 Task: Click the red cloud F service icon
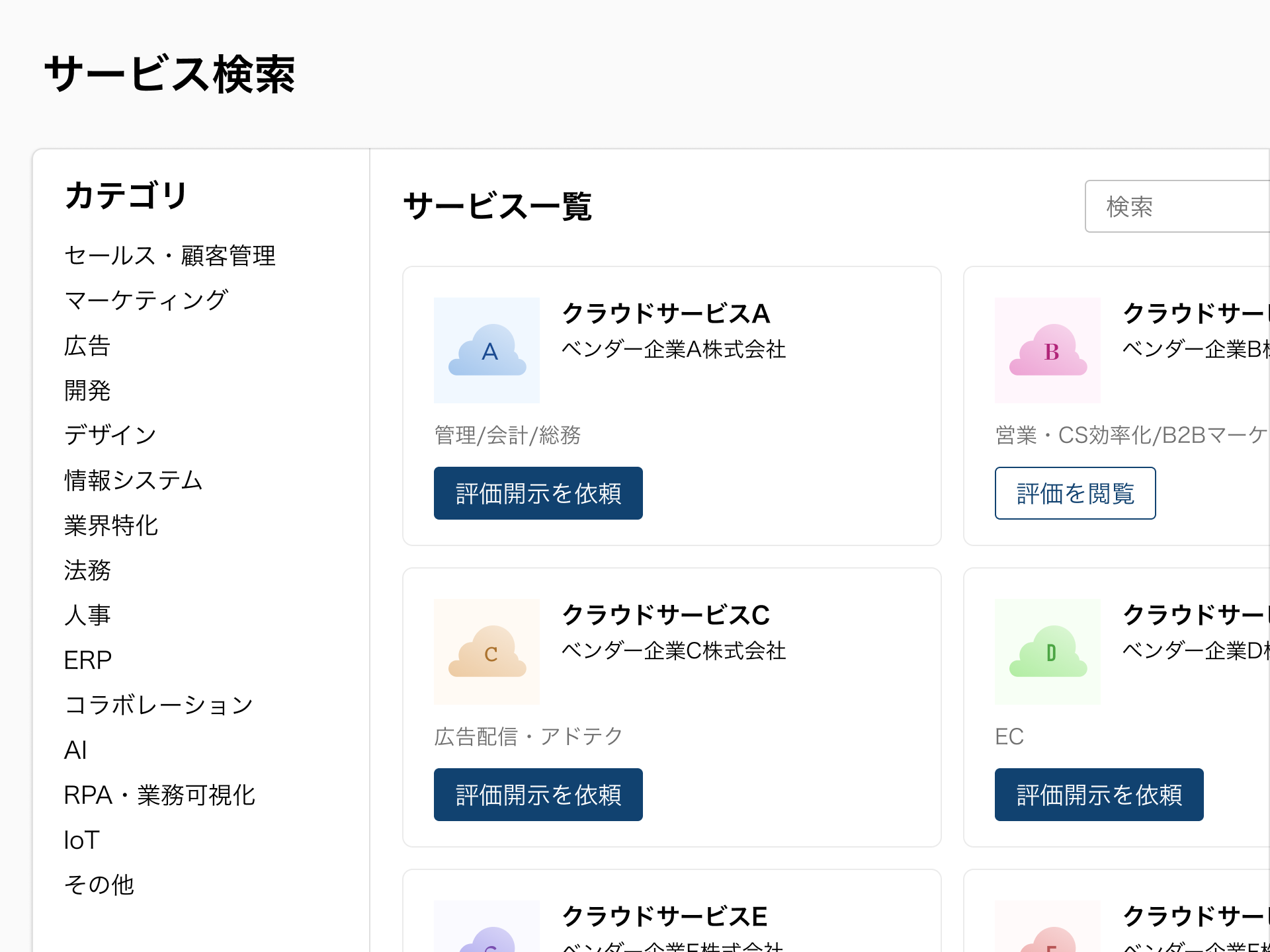click(x=1048, y=937)
